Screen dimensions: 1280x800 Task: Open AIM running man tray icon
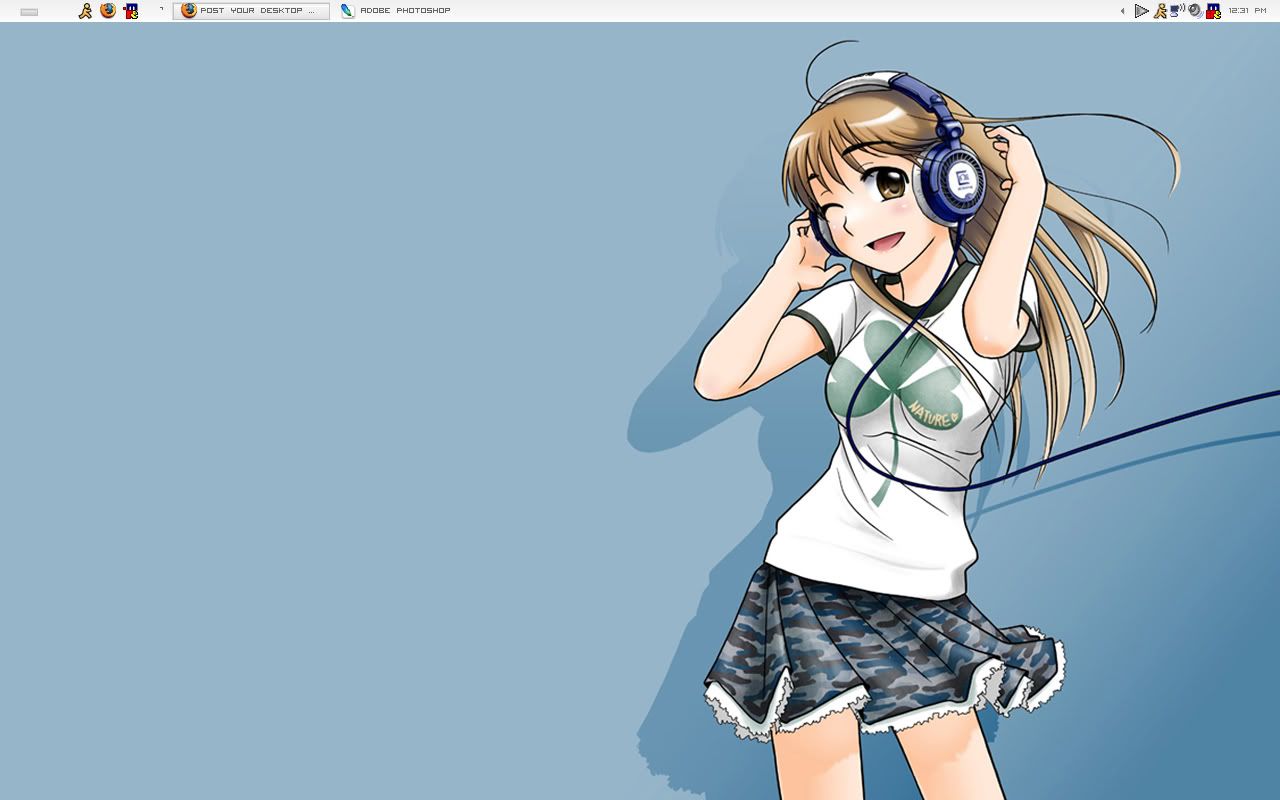click(1160, 11)
